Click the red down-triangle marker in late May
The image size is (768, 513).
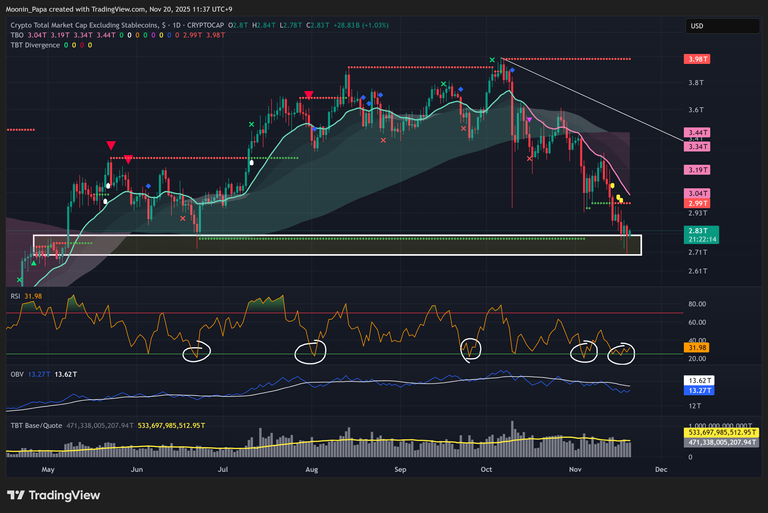(112, 146)
